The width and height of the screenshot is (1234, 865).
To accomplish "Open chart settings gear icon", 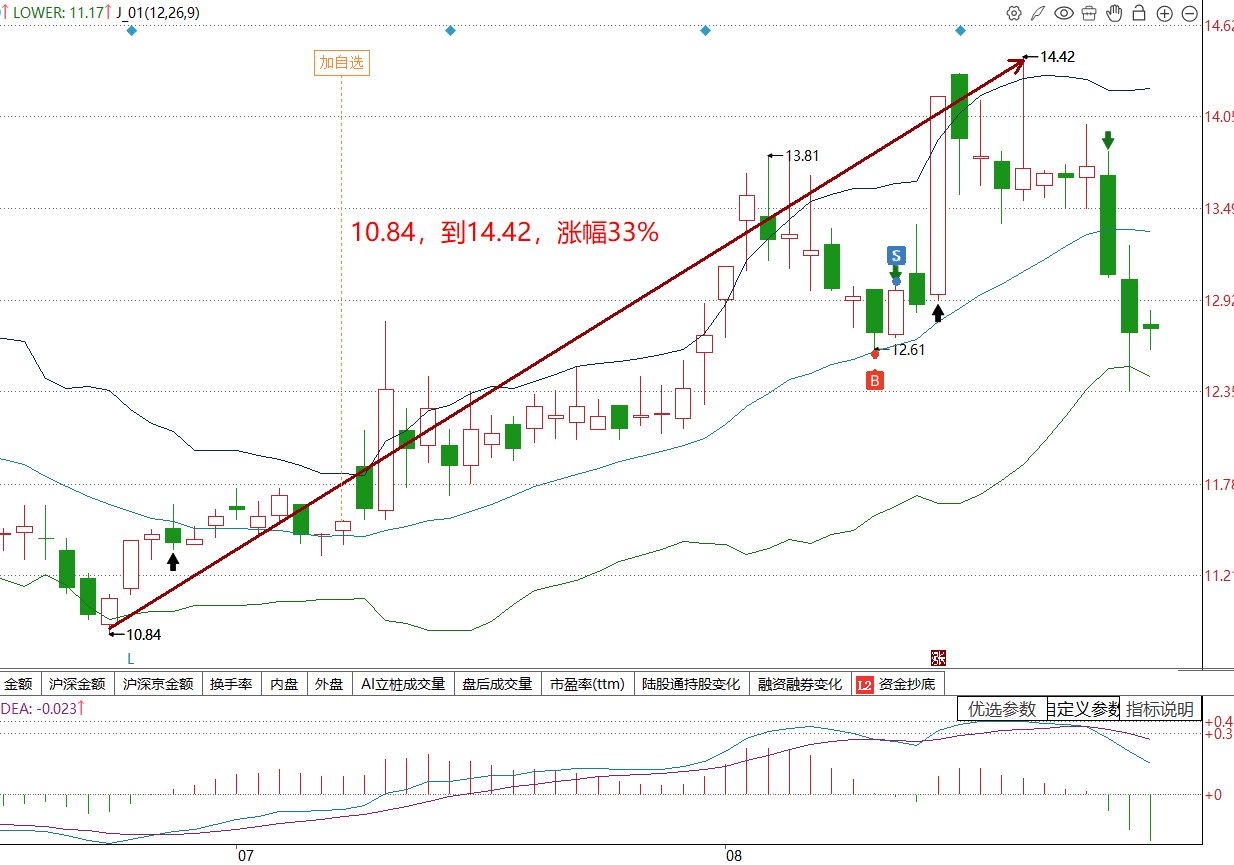I will pyautogui.click(x=1014, y=13).
